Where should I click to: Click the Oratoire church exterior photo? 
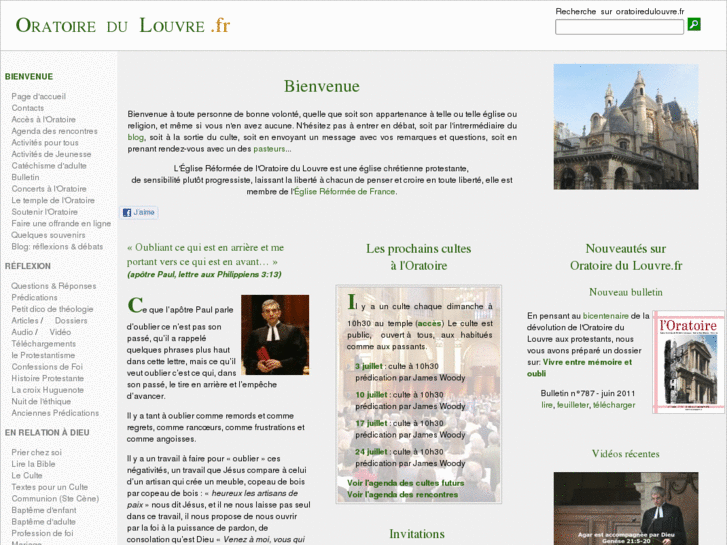coord(626,127)
